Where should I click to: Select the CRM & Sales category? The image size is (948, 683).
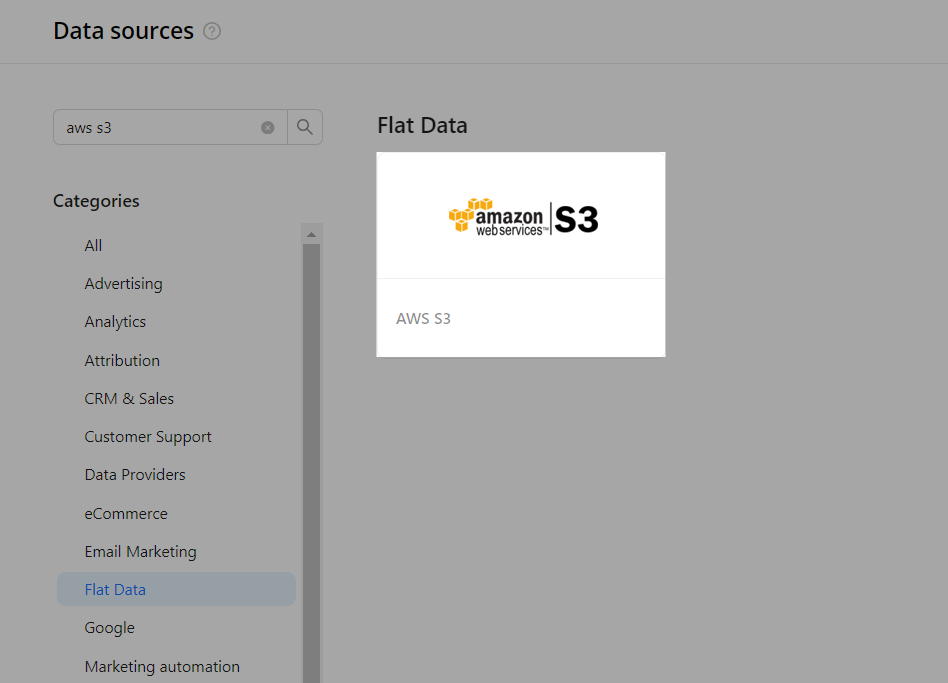point(129,399)
